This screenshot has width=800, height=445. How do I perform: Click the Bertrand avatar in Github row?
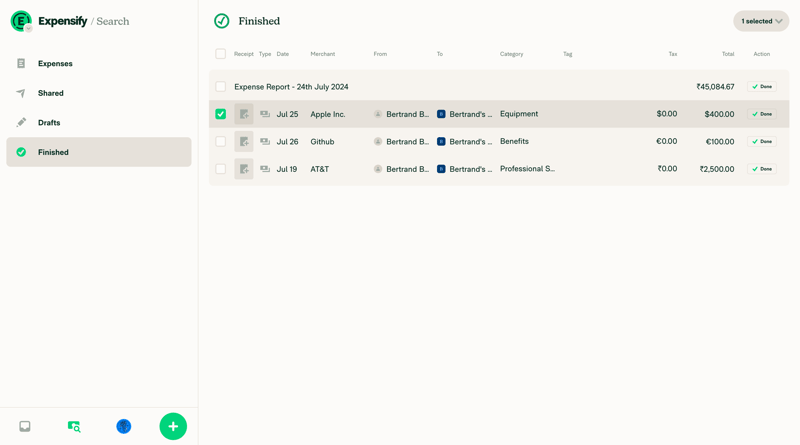pyautogui.click(x=378, y=141)
